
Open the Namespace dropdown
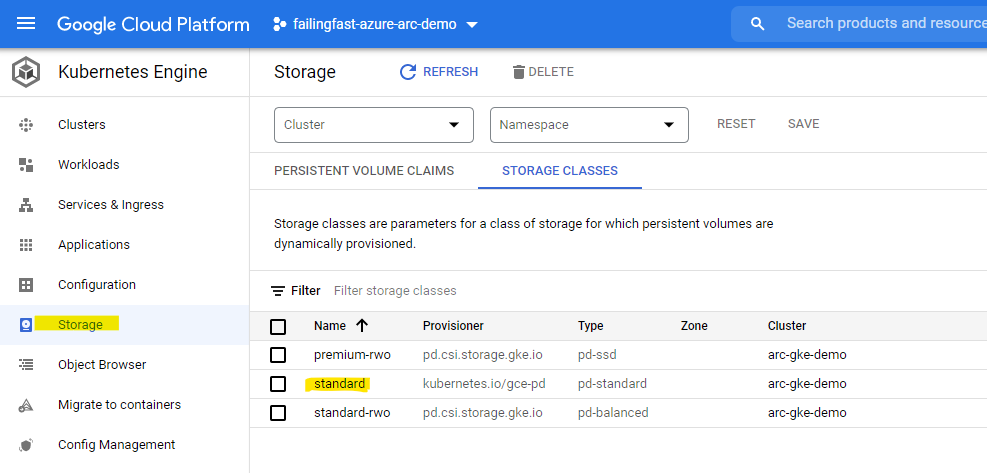589,125
